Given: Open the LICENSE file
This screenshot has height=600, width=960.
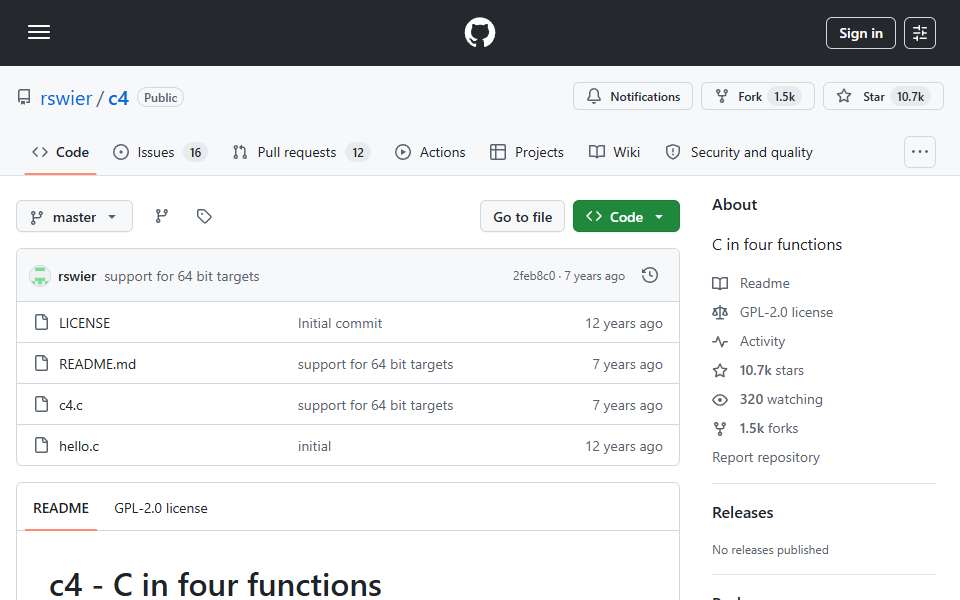Looking at the screenshot, I should [x=84, y=323].
